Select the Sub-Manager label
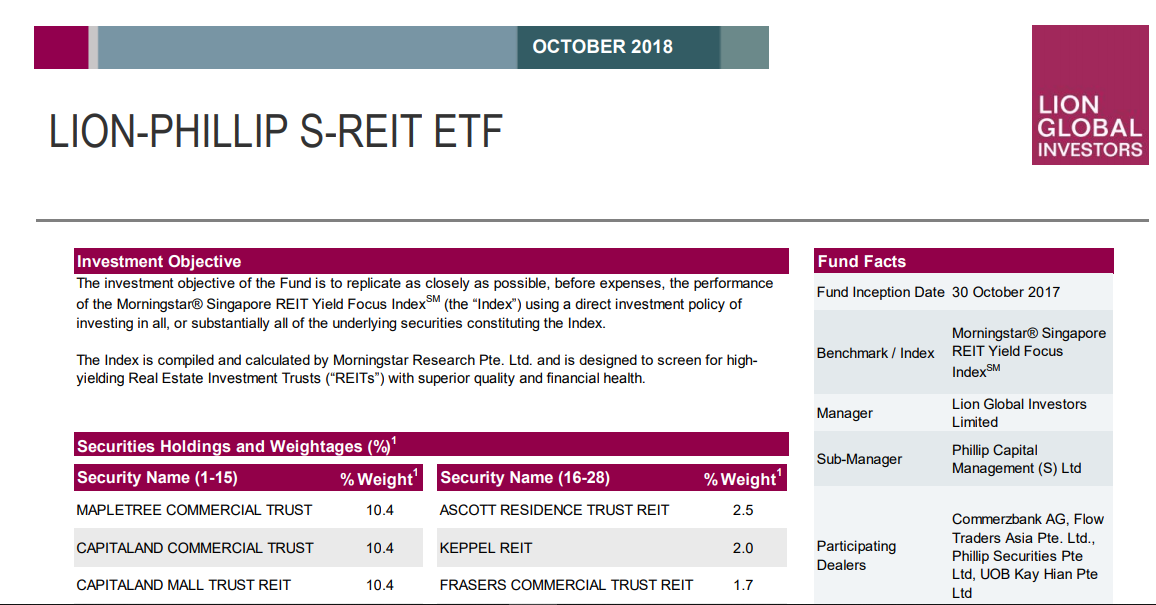This screenshot has height=605, width=1156. [860, 459]
